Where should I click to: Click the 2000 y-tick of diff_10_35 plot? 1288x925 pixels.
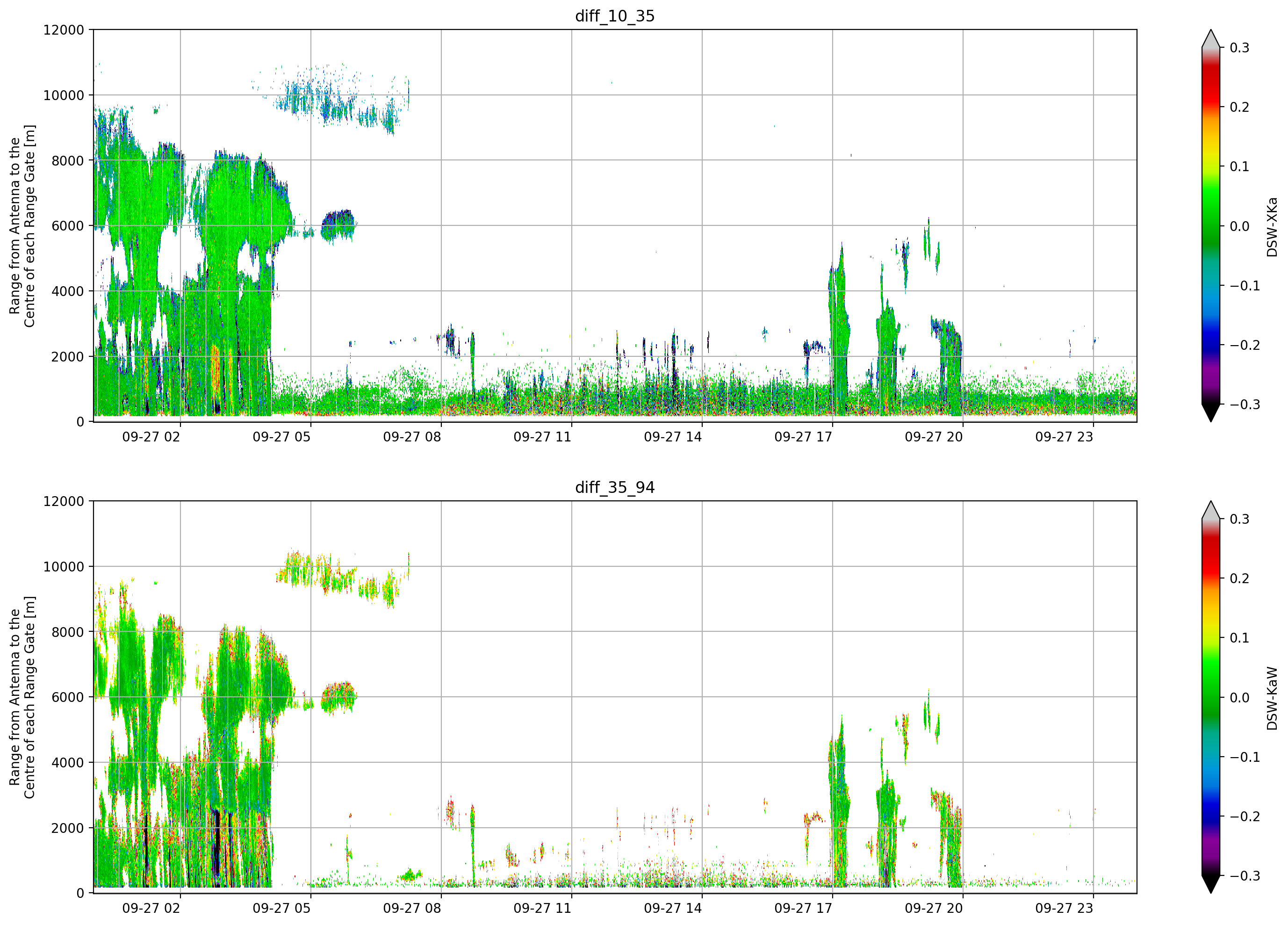coord(68,357)
